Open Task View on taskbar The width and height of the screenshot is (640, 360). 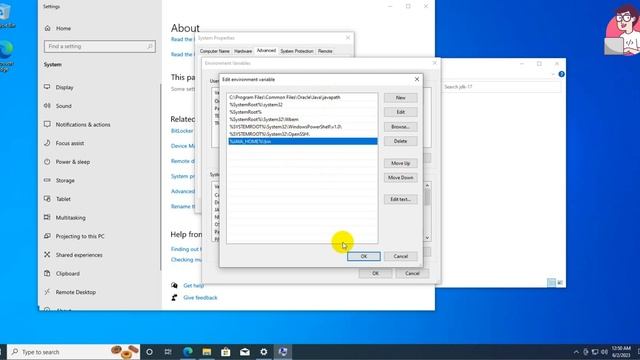pos(168,352)
